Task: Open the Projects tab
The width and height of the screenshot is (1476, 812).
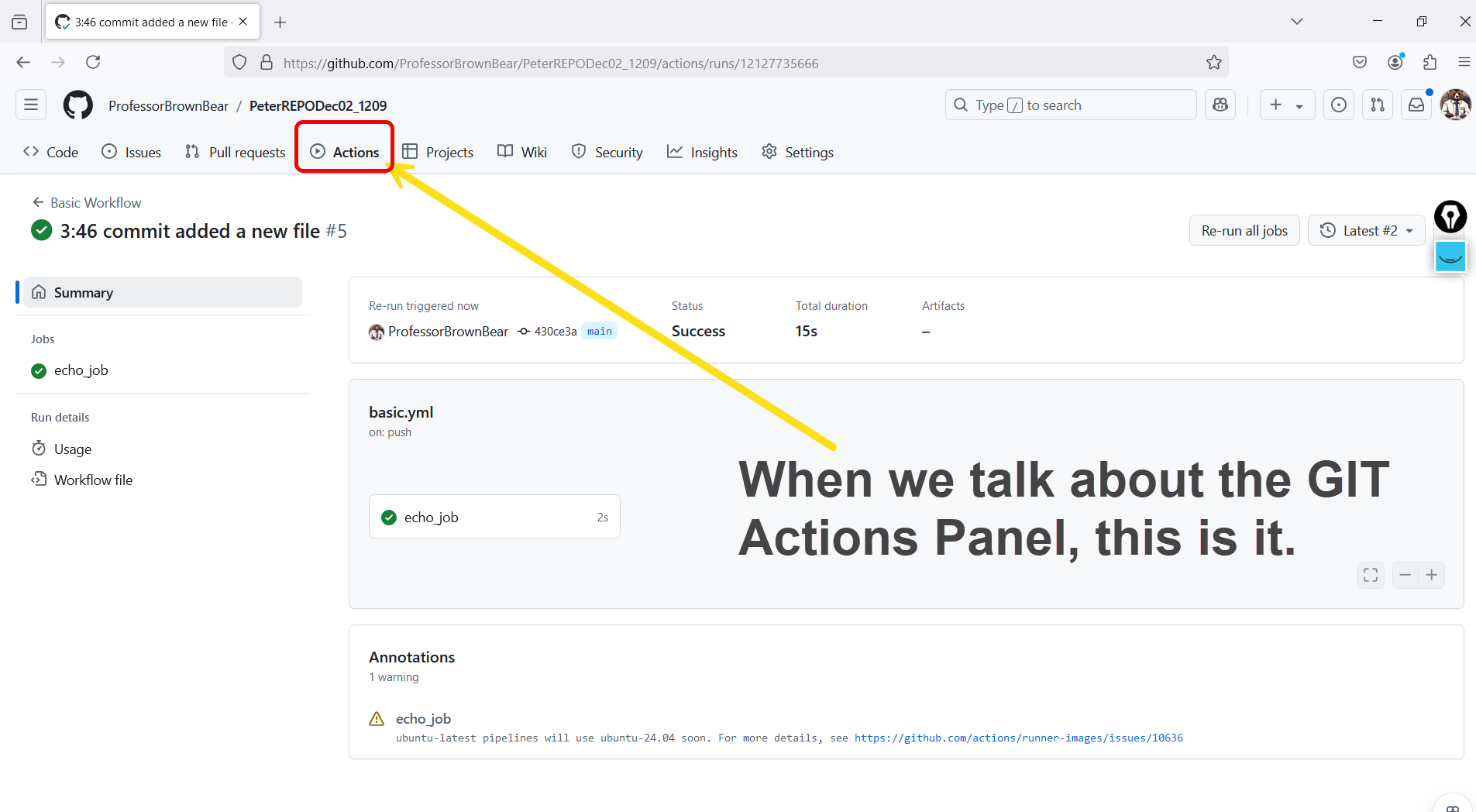Action: click(438, 152)
